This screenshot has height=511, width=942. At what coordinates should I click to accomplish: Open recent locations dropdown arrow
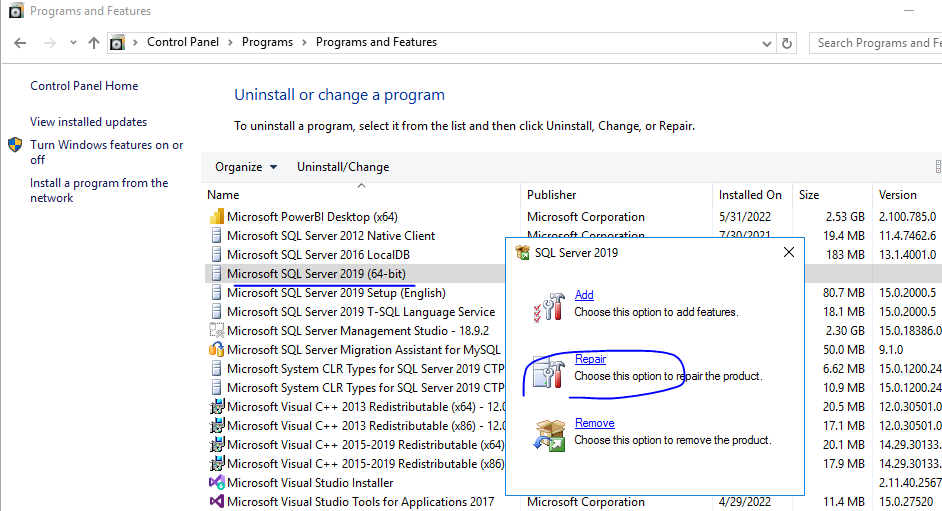click(73, 43)
